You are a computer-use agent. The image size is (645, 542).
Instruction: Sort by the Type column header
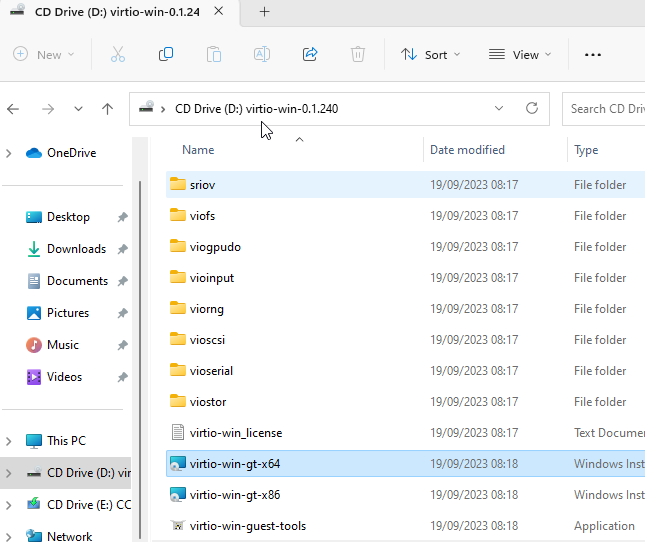[586, 150]
